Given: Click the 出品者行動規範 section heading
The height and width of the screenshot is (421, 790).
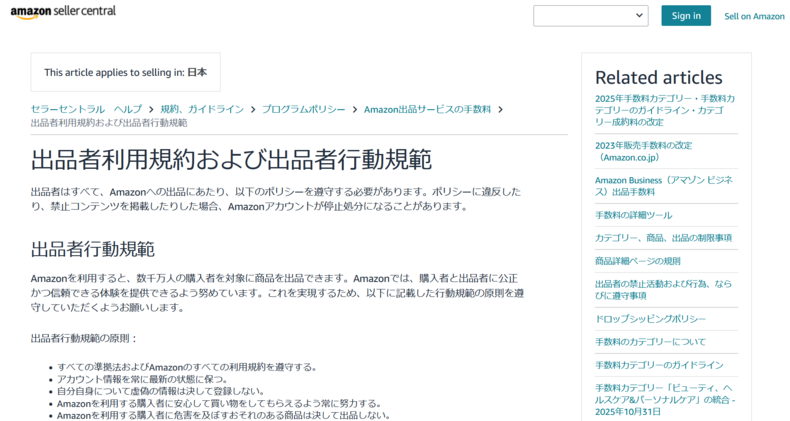Looking at the screenshot, I should 93,249.
